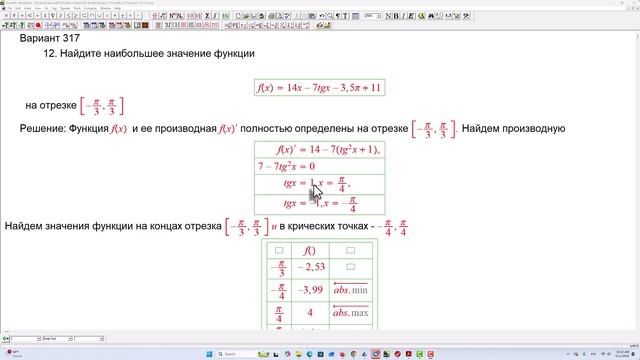Toggle Math/Text mode with T button

tap(345, 16)
